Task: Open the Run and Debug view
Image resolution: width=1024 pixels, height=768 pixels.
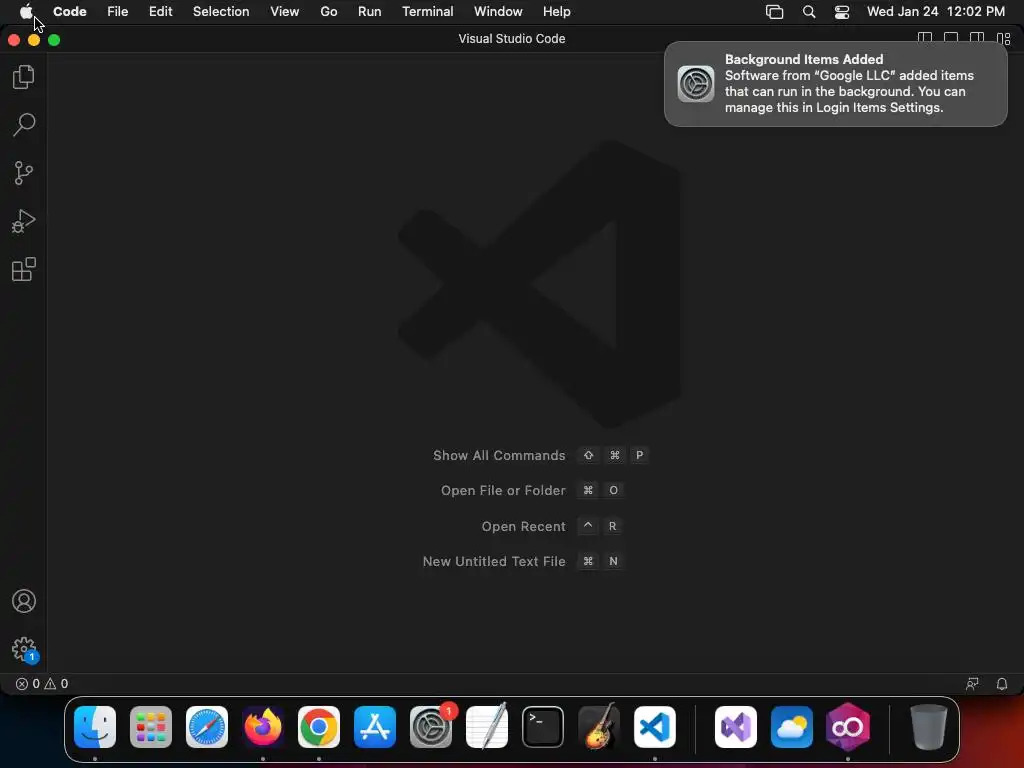Action: click(x=24, y=221)
